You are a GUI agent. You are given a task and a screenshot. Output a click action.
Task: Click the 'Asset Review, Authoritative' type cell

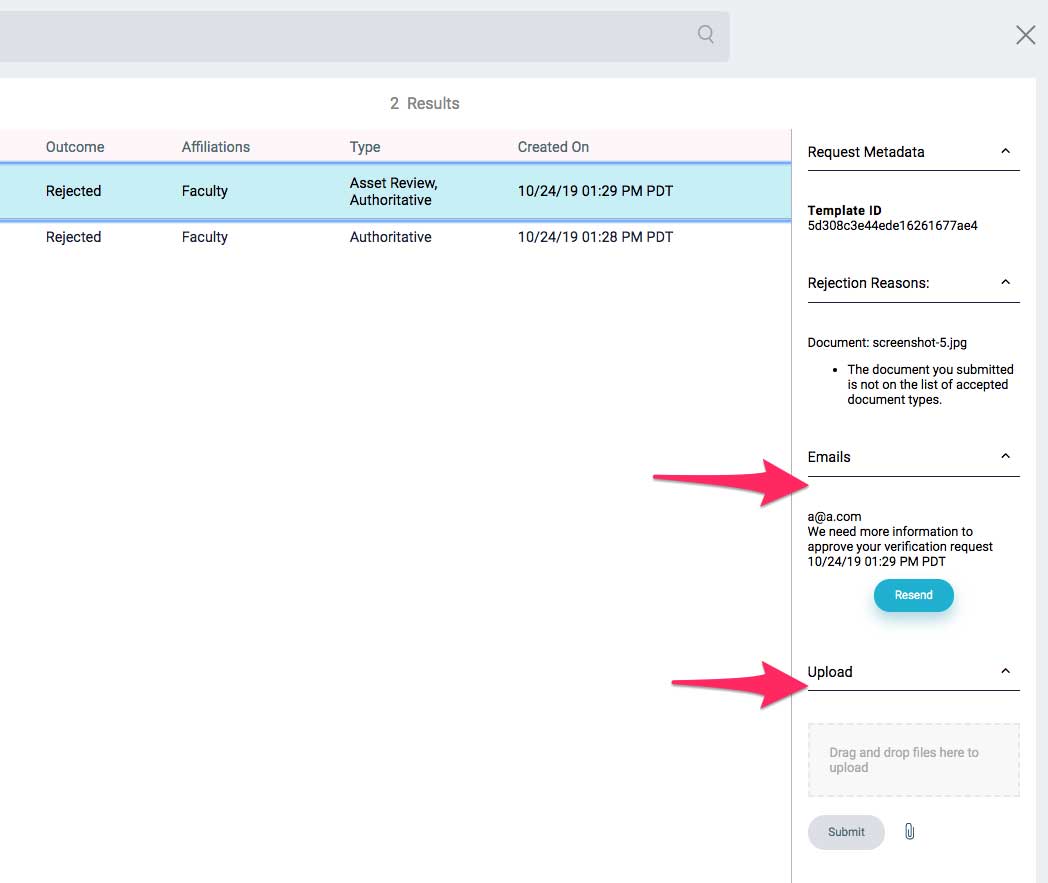coord(393,191)
